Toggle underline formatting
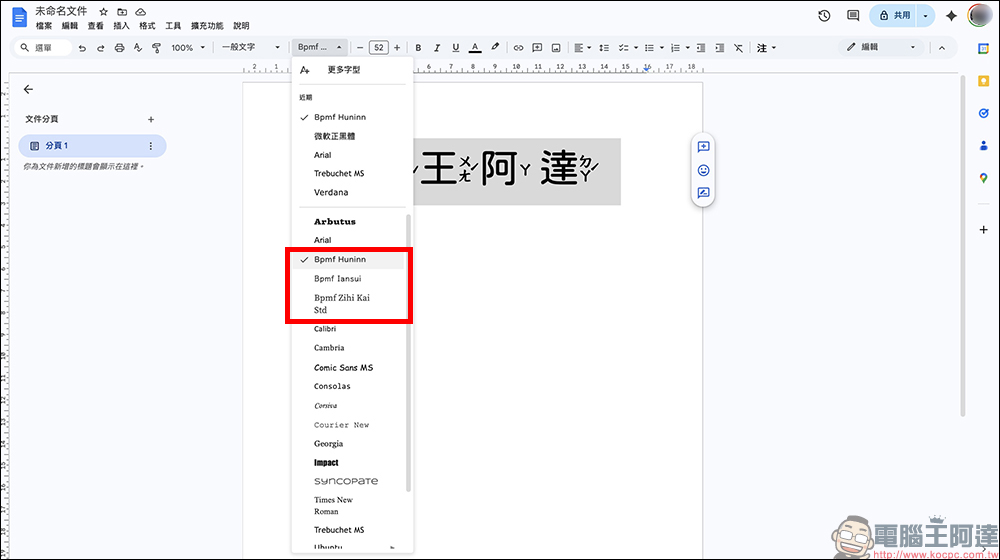1000x560 pixels. [x=455, y=48]
